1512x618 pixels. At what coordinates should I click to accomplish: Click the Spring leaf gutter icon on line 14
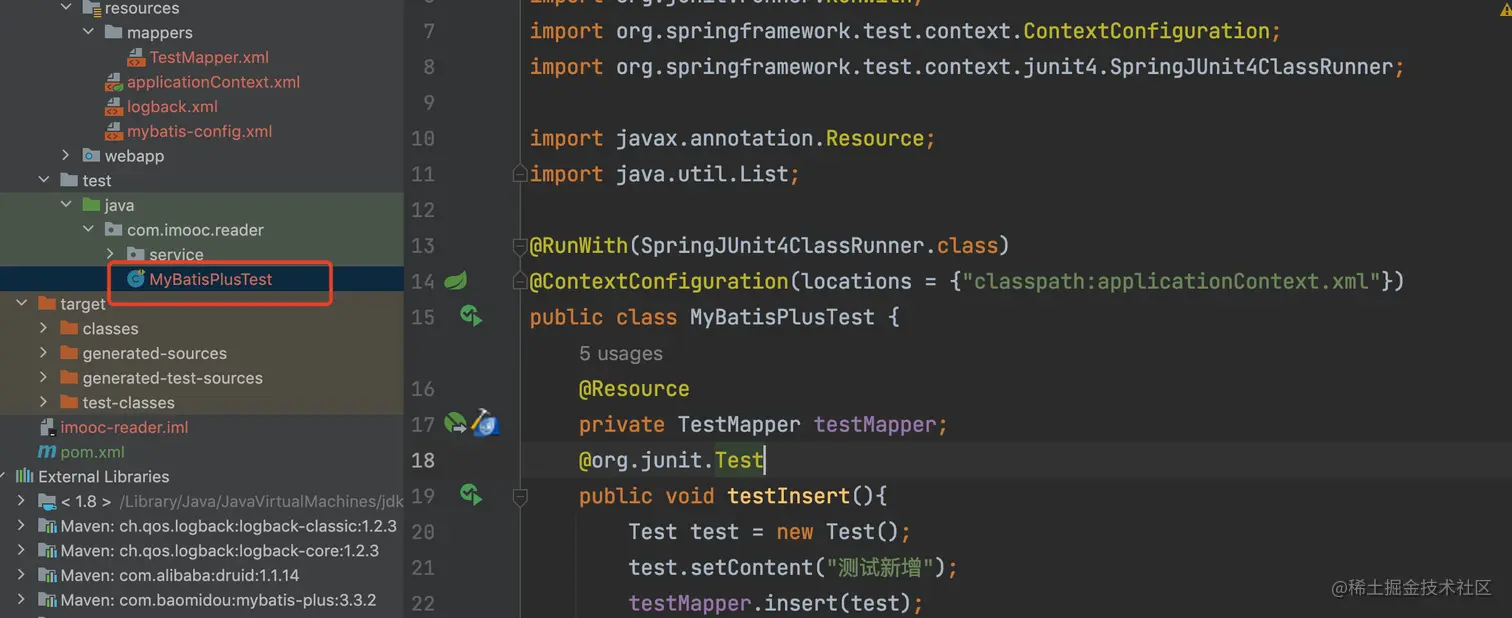click(456, 281)
